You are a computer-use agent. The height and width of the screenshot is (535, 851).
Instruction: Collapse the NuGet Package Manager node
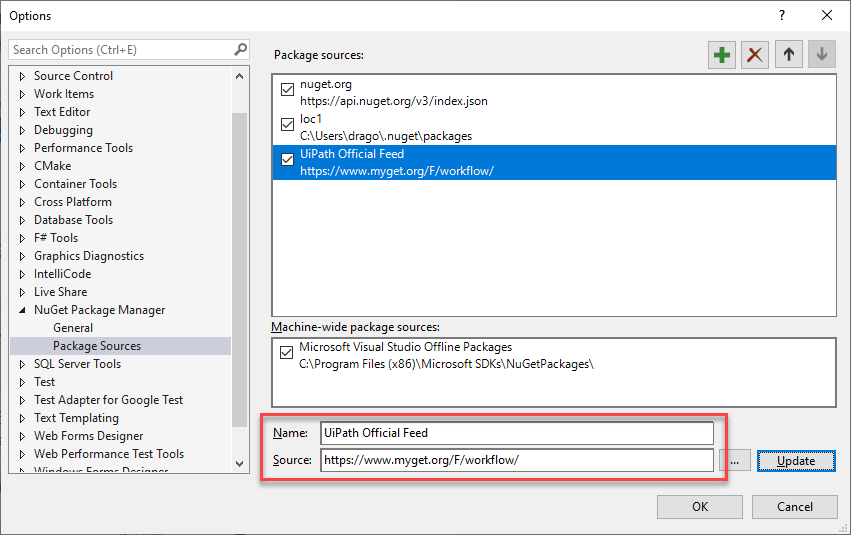coord(23,310)
